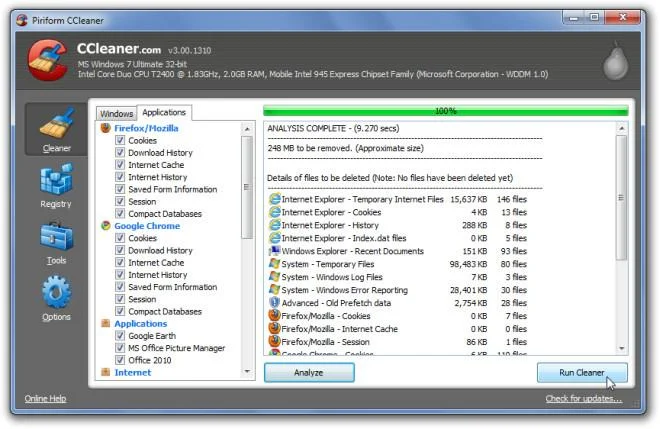This screenshot has width=660, height=429.
Task: Click 'ANALYSIS COMPLETE' status line
Action: 333,128
